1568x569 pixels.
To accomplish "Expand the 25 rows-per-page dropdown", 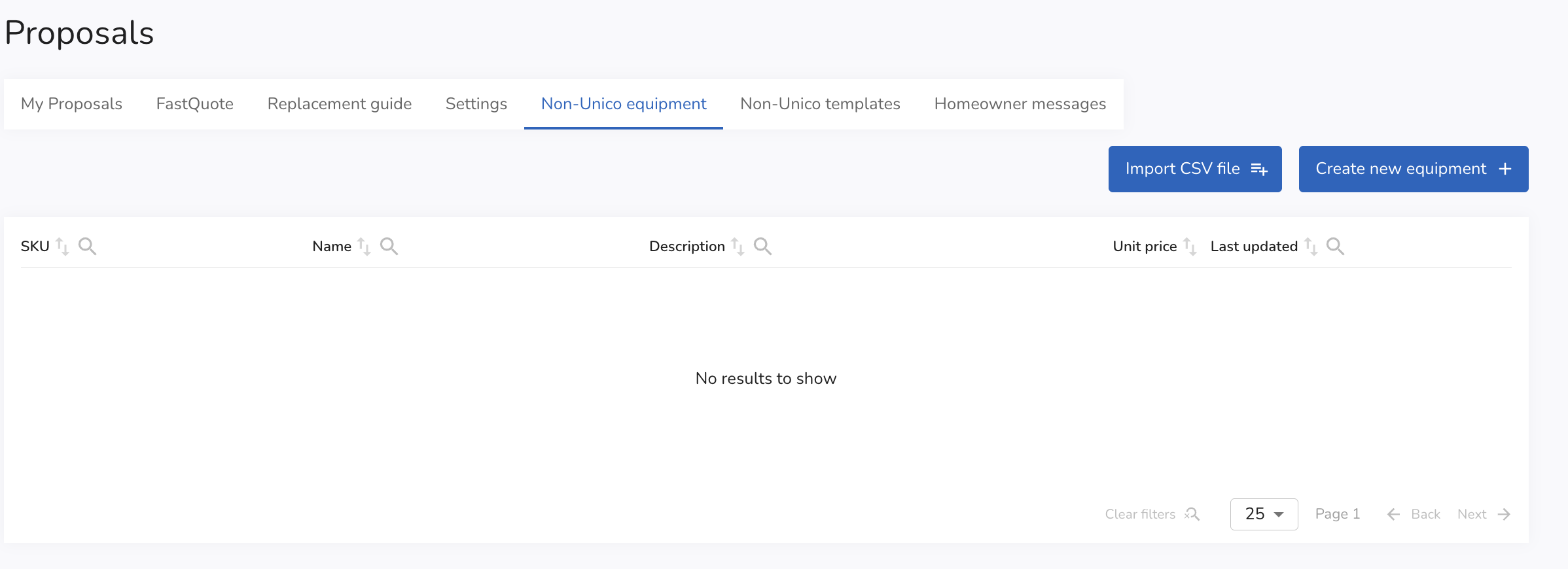I will coord(1264,514).
